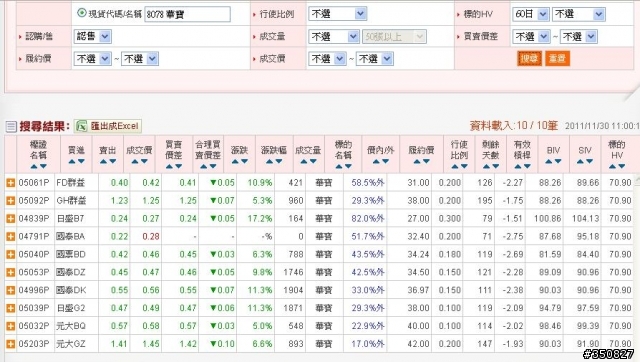The width and height of the screenshot is (640, 362).
Task: Open 成交量 不選 dropdown
Action: click(x=334, y=37)
